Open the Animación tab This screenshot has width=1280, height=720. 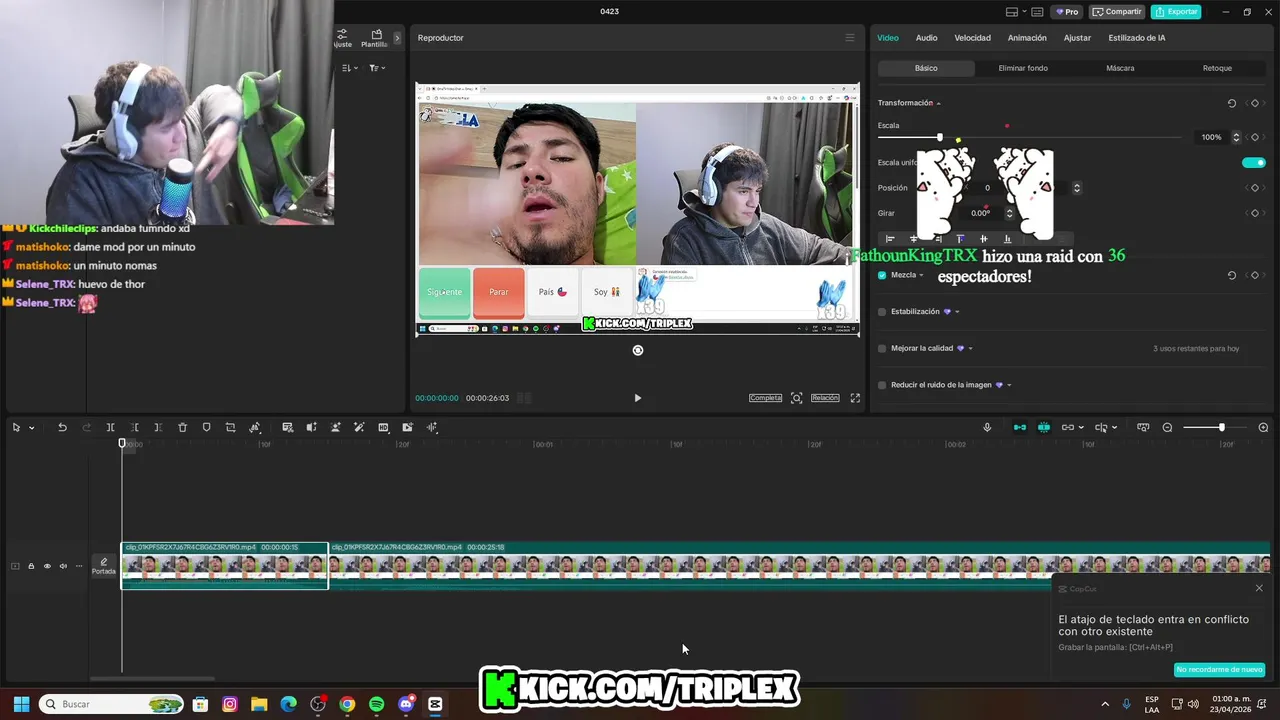(x=1027, y=38)
